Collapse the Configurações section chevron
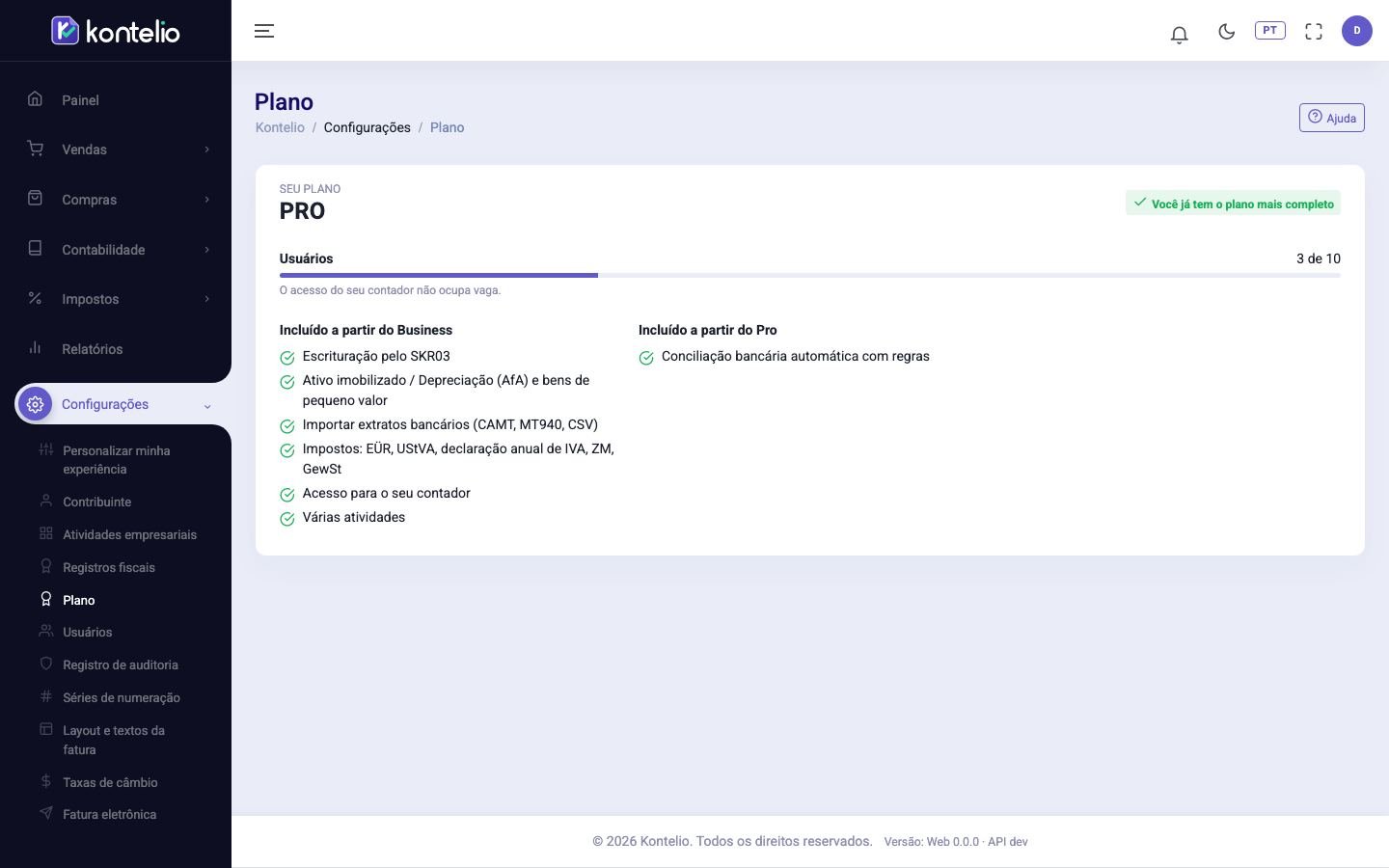 point(206,406)
